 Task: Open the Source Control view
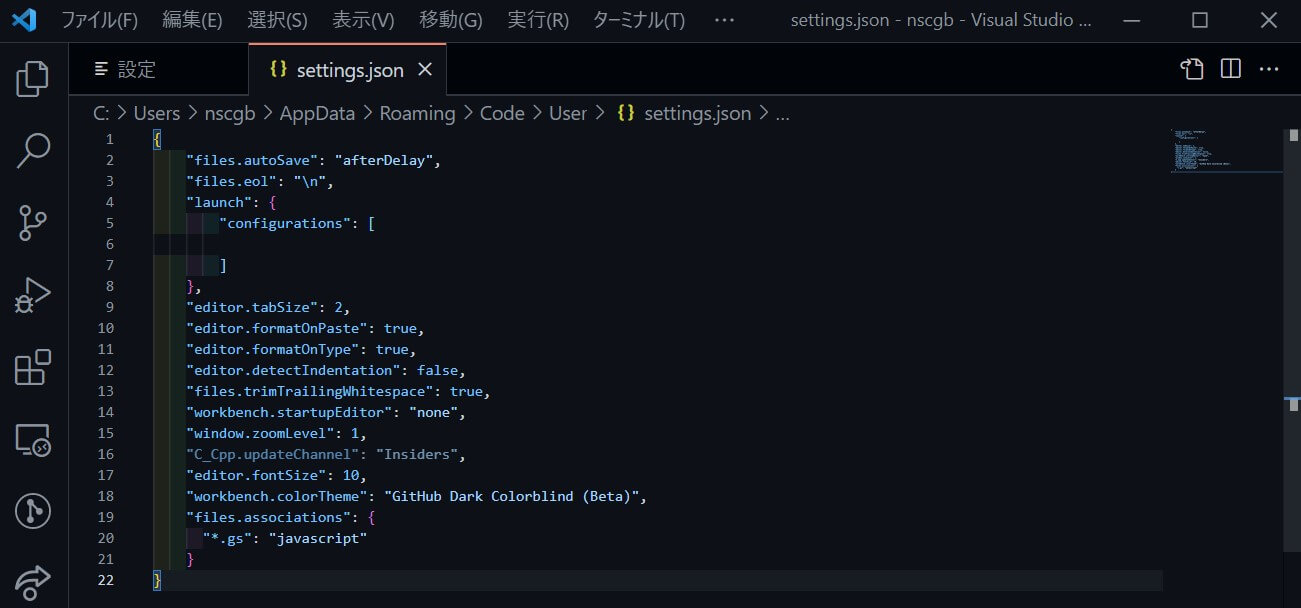pyautogui.click(x=32, y=223)
